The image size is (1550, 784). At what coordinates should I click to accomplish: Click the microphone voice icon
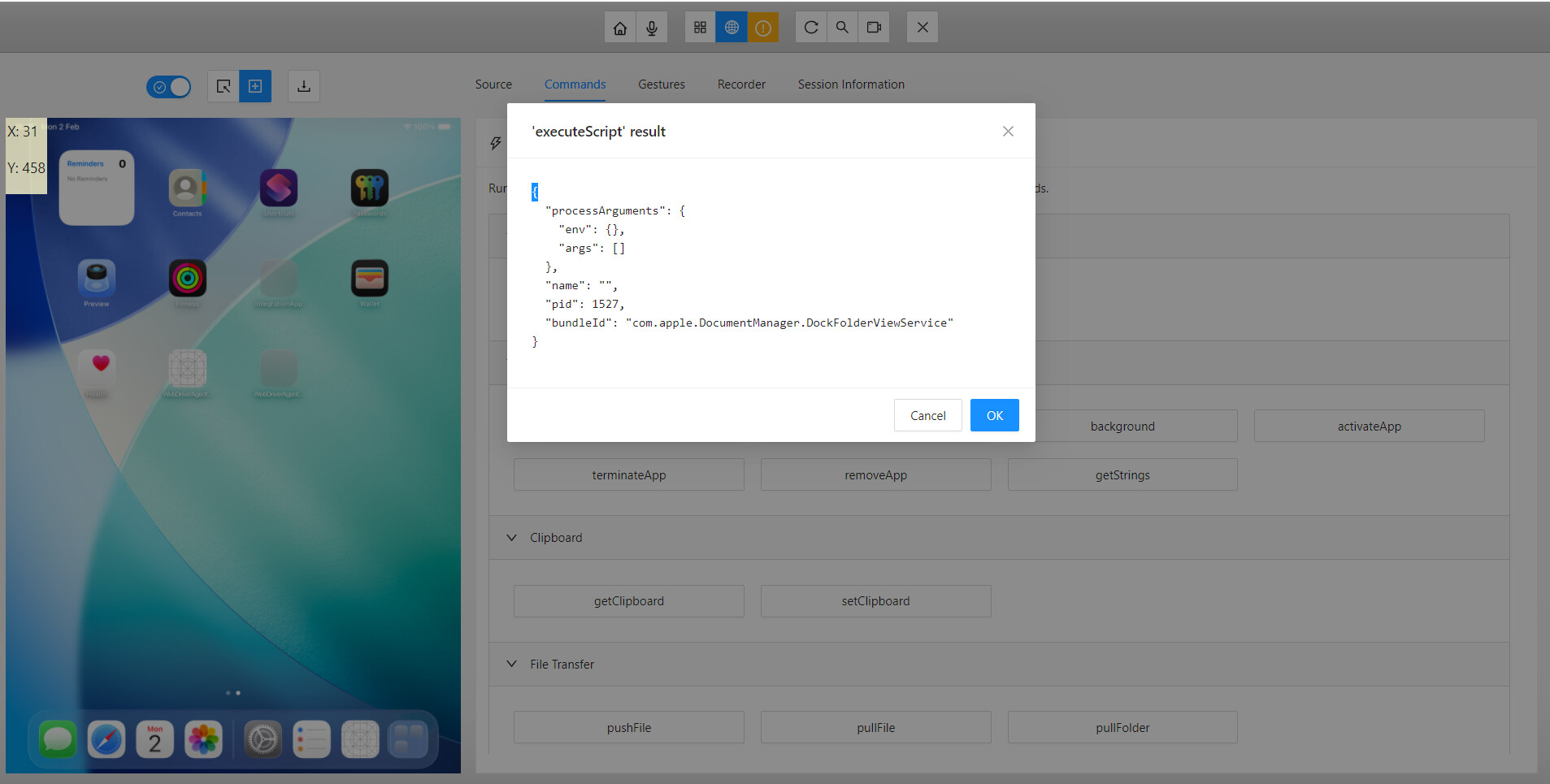click(651, 28)
